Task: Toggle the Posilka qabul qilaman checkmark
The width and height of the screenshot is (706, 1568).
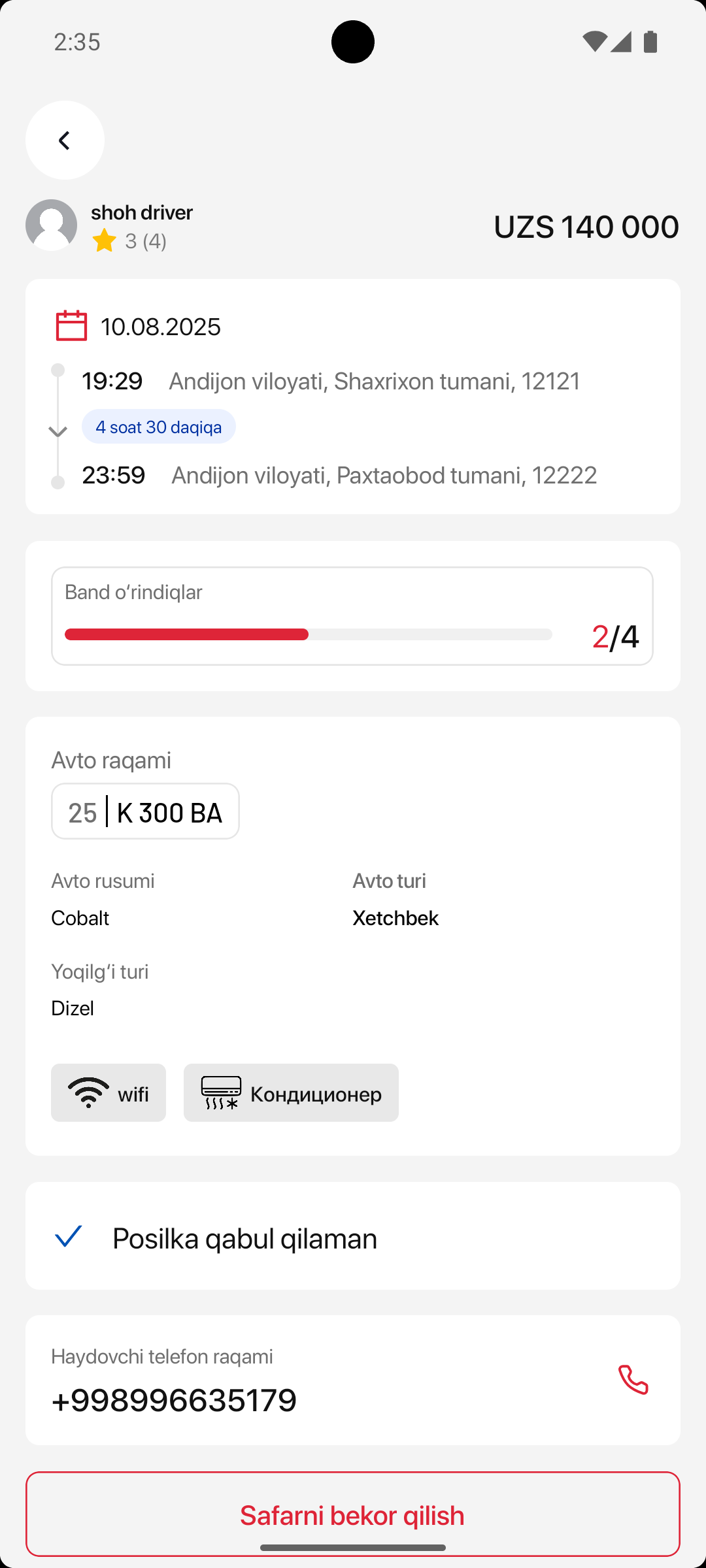Action: 69,1236
